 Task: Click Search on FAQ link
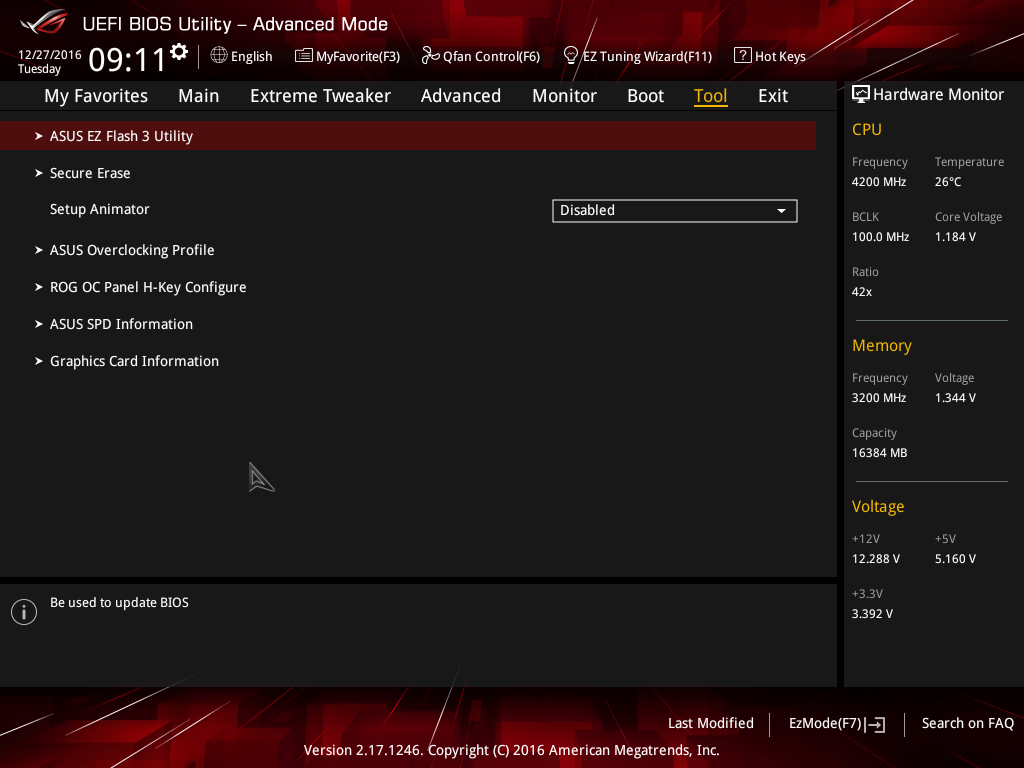pyautogui.click(x=967, y=723)
